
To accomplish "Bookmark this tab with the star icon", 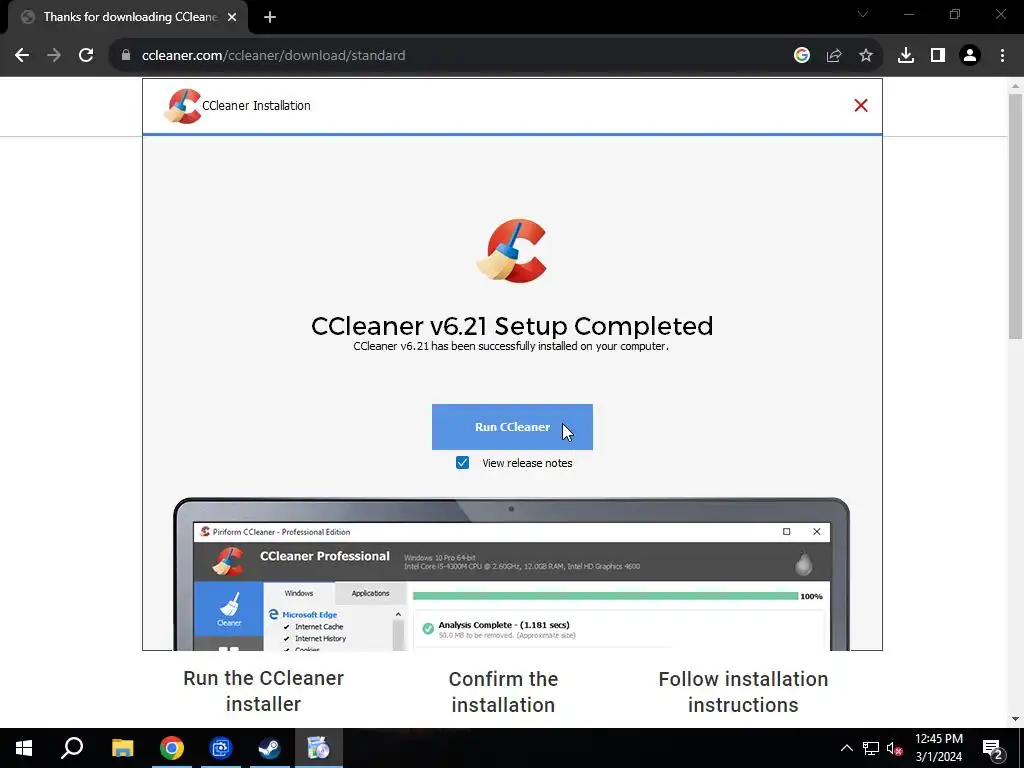I will (866, 55).
